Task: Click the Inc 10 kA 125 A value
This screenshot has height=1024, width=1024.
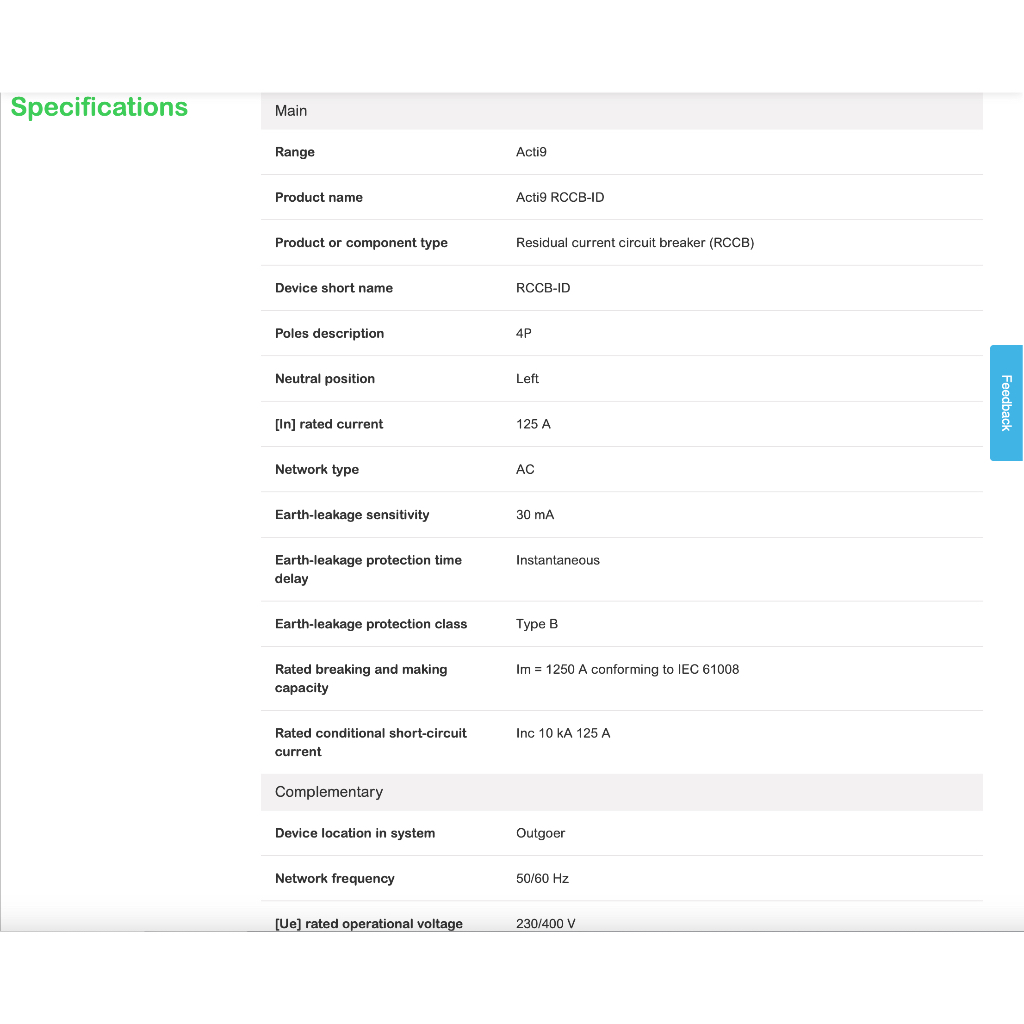Action: [563, 733]
